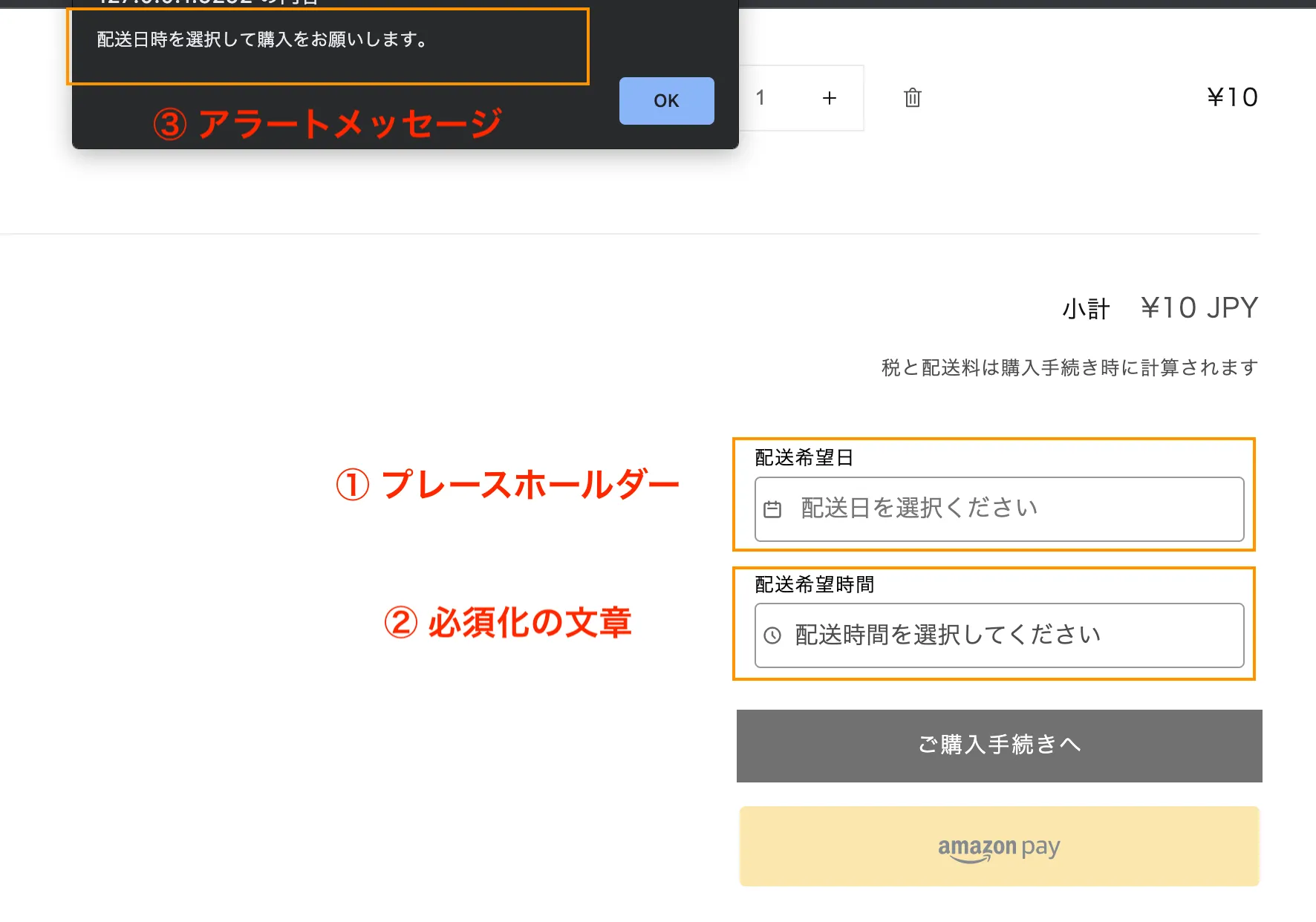Image resolution: width=1316 pixels, height=922 pixels.
Task: Click the red ③ アラートメッセージ annotation
Action: (328, 123)
